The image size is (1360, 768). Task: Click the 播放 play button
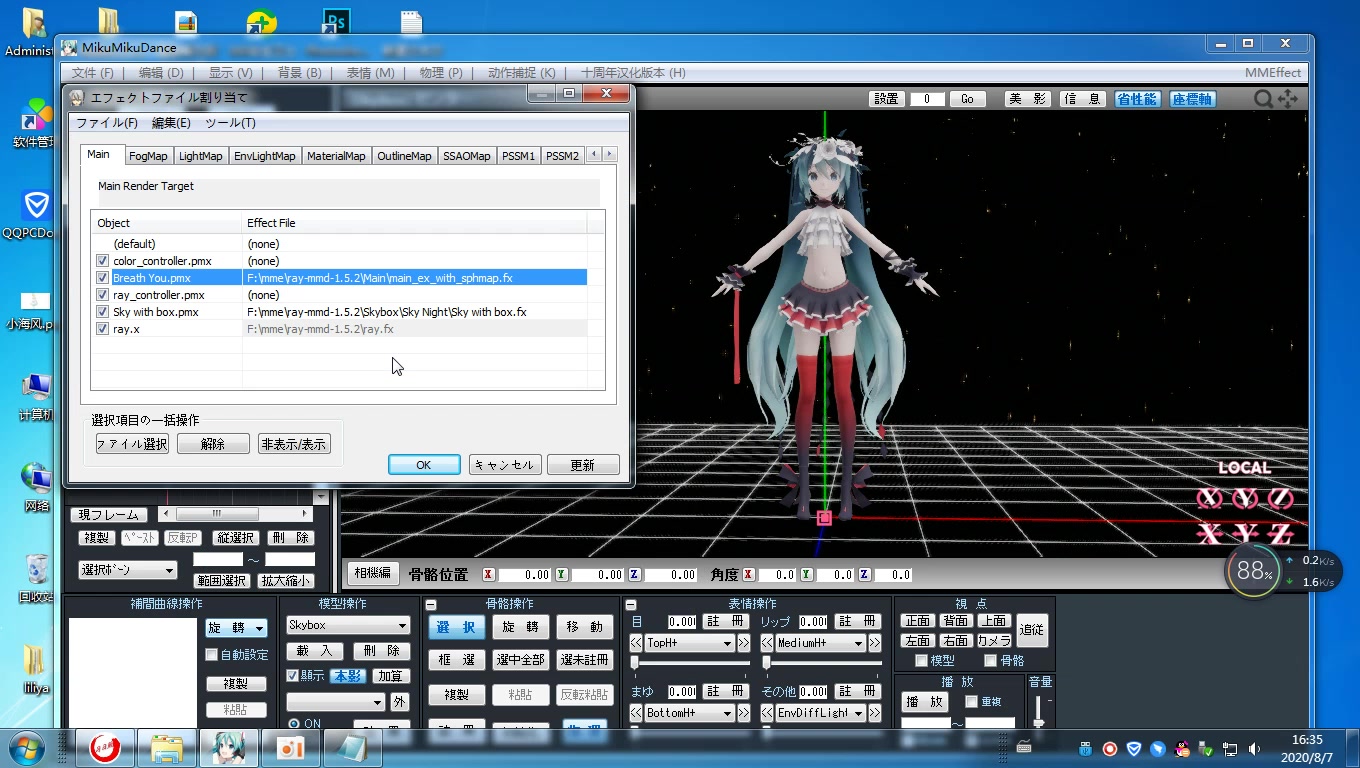(x=924, y=702)
